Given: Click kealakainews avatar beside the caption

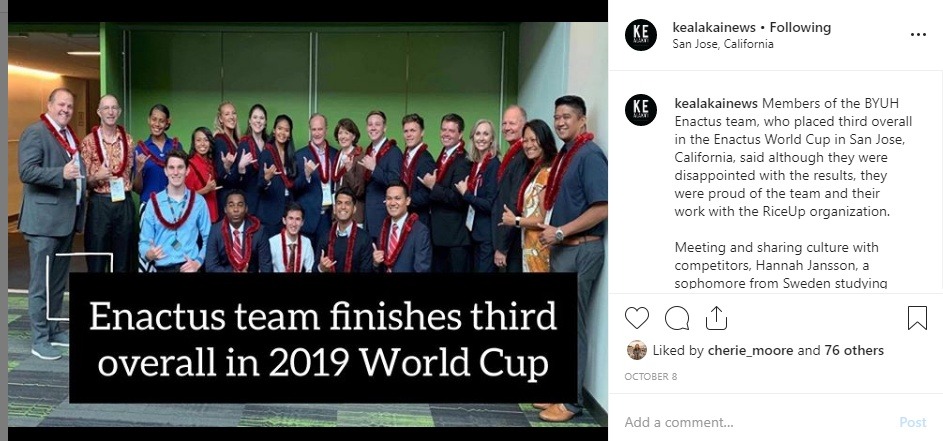Looking at the screenshot, I should (641, 110).
